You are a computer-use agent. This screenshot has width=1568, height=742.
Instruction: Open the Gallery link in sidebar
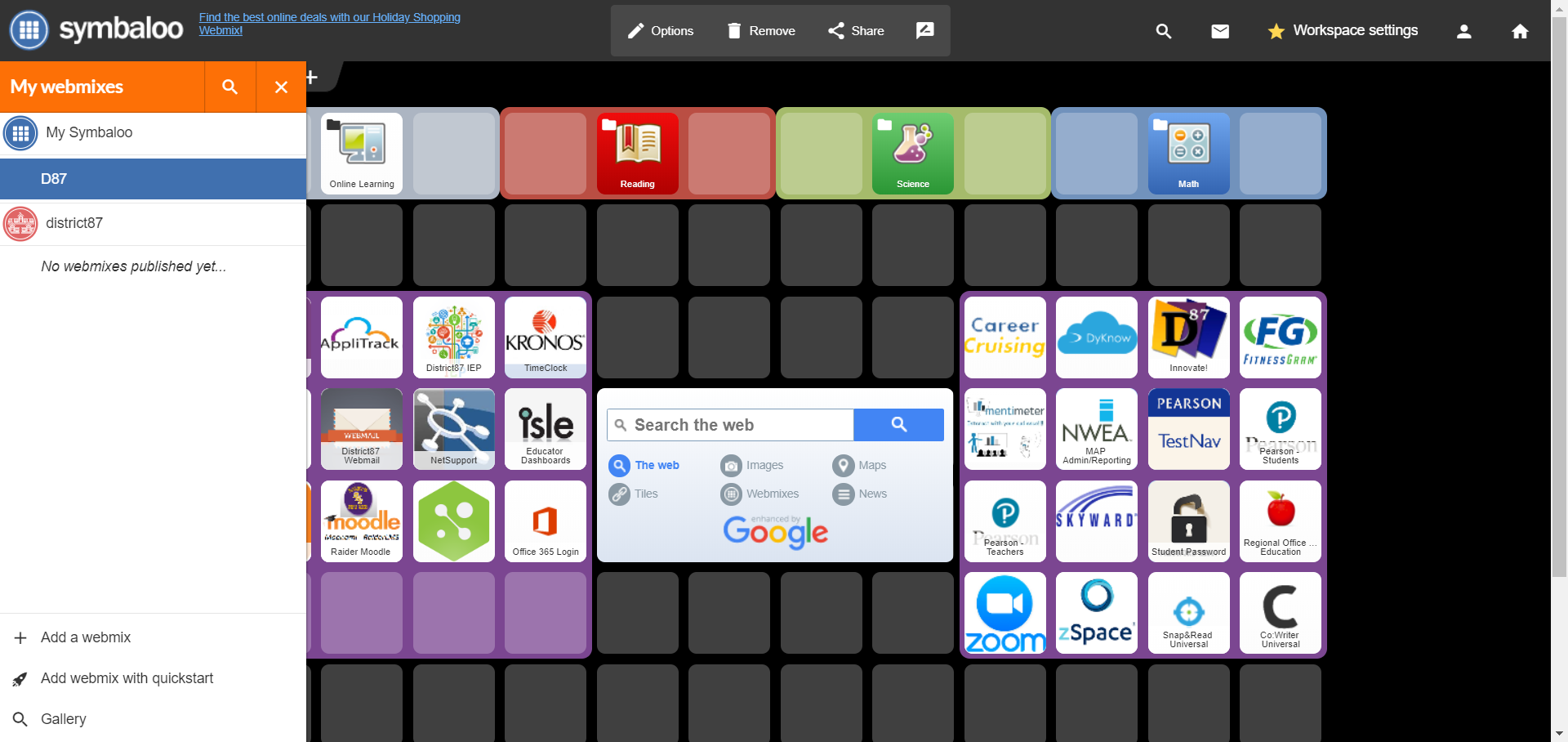pos(153,719)
